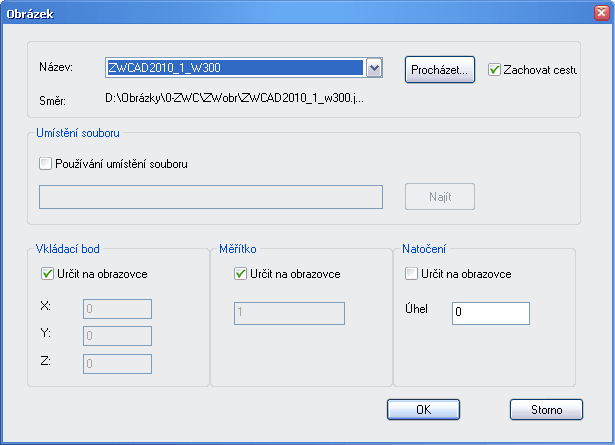Click the Měřítko scale value field
615x445 pixels.
[x=289, y=313]
